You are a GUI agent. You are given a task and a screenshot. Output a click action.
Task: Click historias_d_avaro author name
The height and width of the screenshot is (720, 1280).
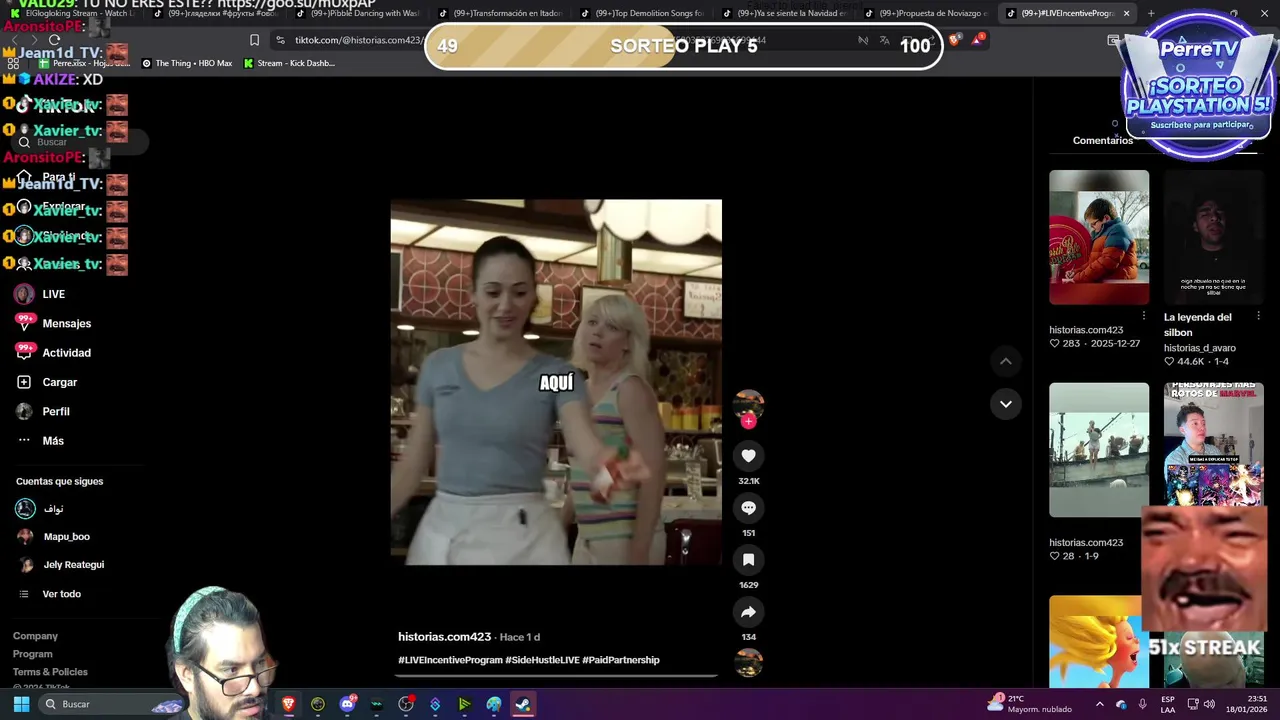1199,348
